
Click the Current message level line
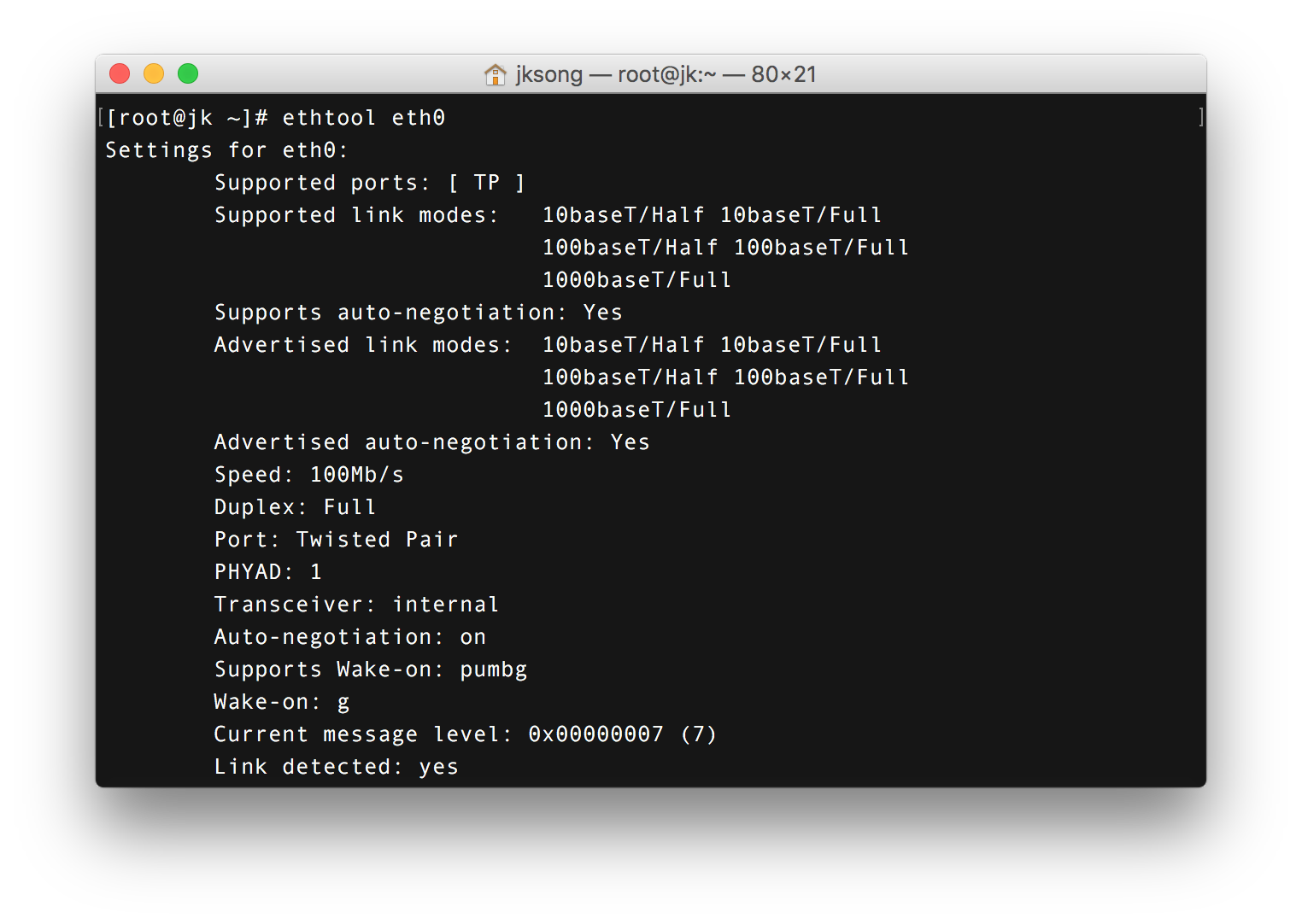click(x=465, y=734)
